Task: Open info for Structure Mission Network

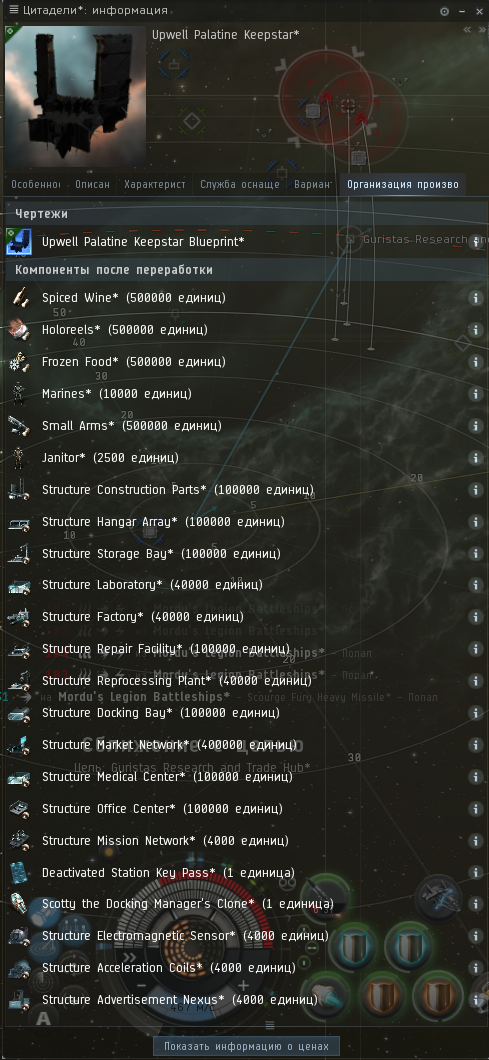Action: 475,841
